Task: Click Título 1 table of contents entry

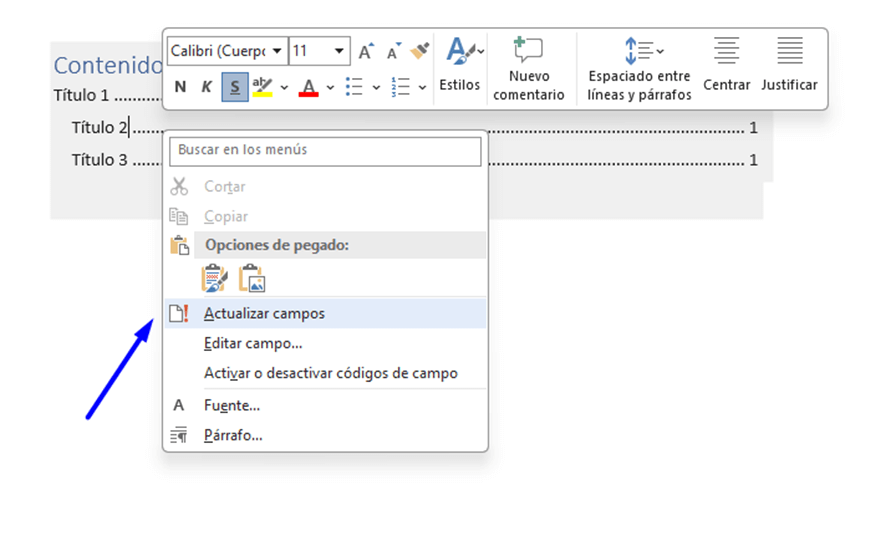Action: click(81, 96)
